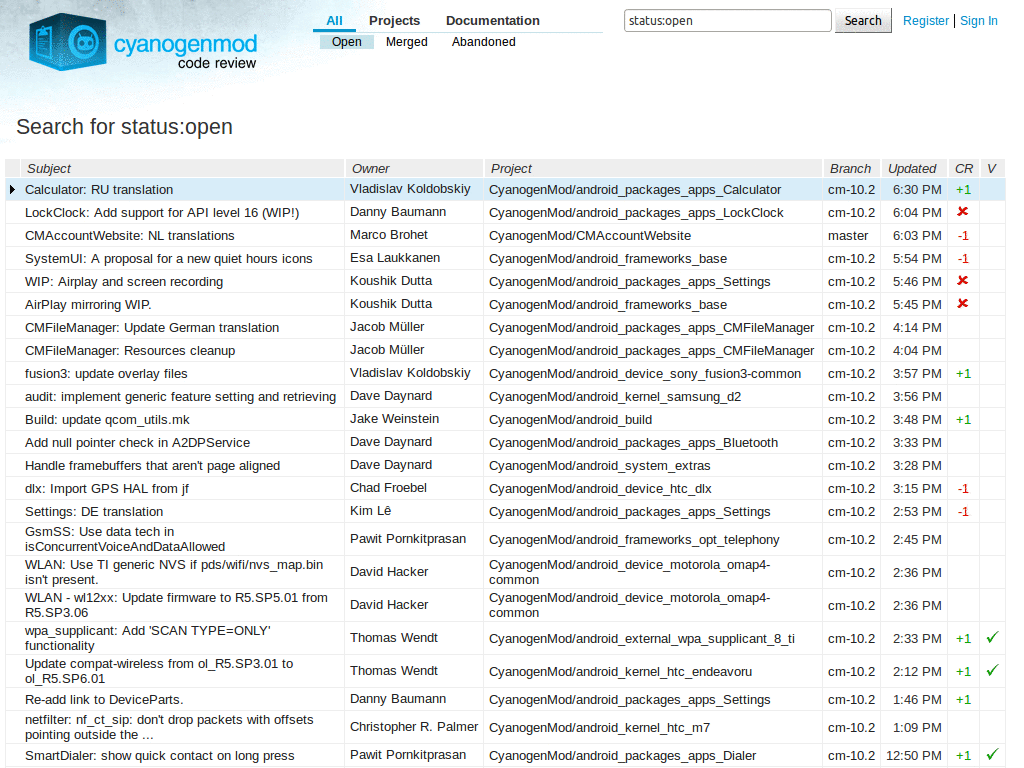
Task: Open LockClock API level 16 change
Action: pos(162,213)
